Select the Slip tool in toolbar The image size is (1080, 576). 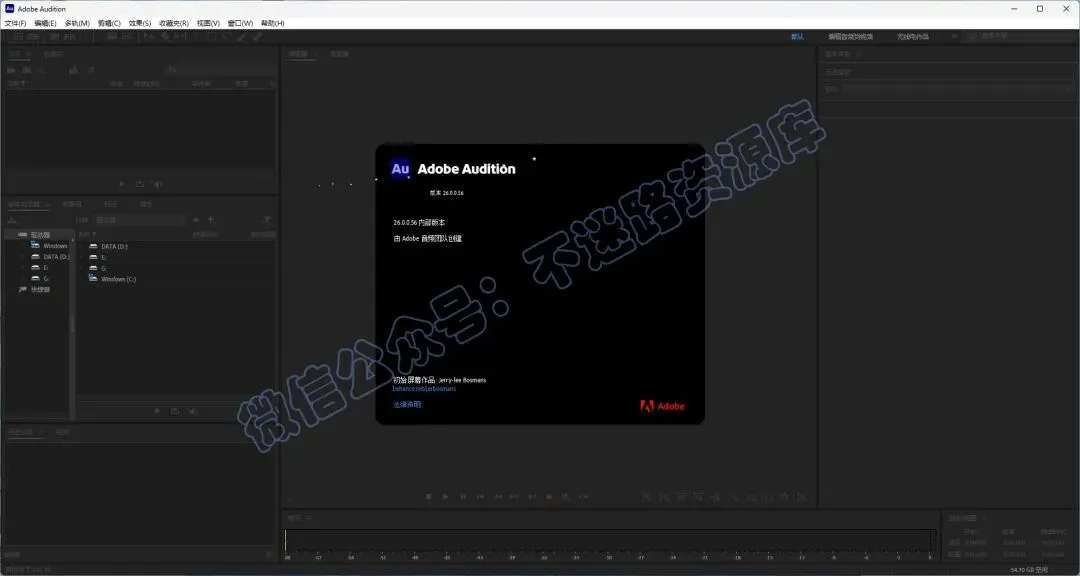[x=179, y=37]
